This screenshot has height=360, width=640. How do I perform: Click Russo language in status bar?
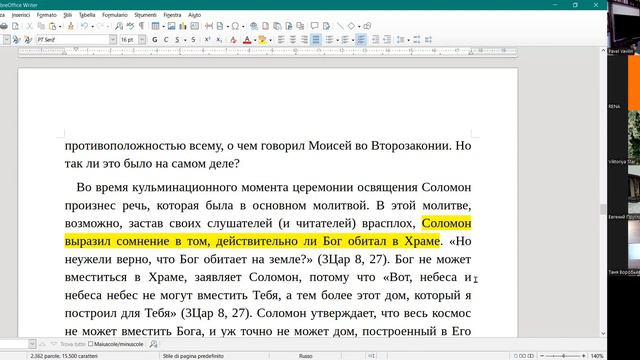[x=305, y=356]
